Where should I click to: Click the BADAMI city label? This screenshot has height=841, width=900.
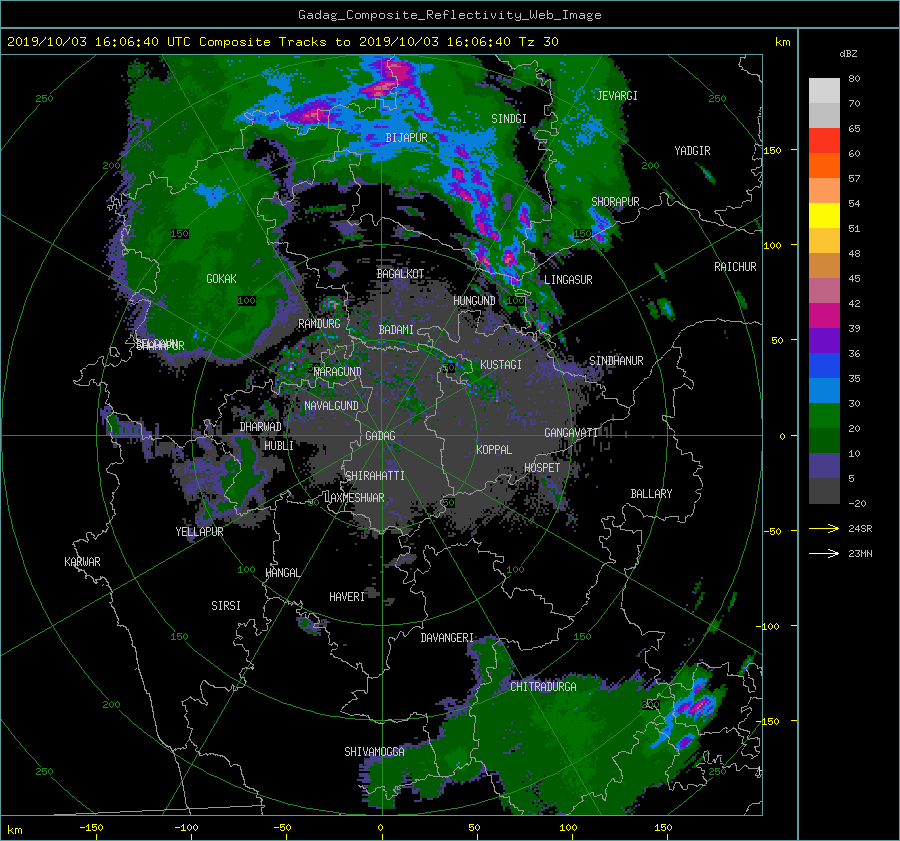396,330
